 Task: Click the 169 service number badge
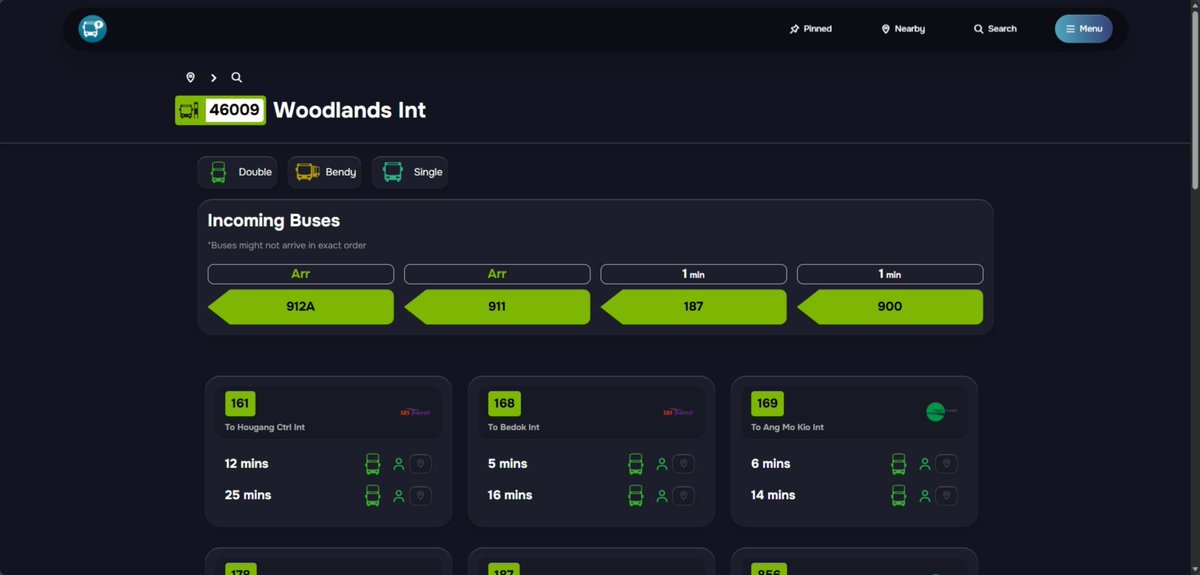(x=767, y=404)
